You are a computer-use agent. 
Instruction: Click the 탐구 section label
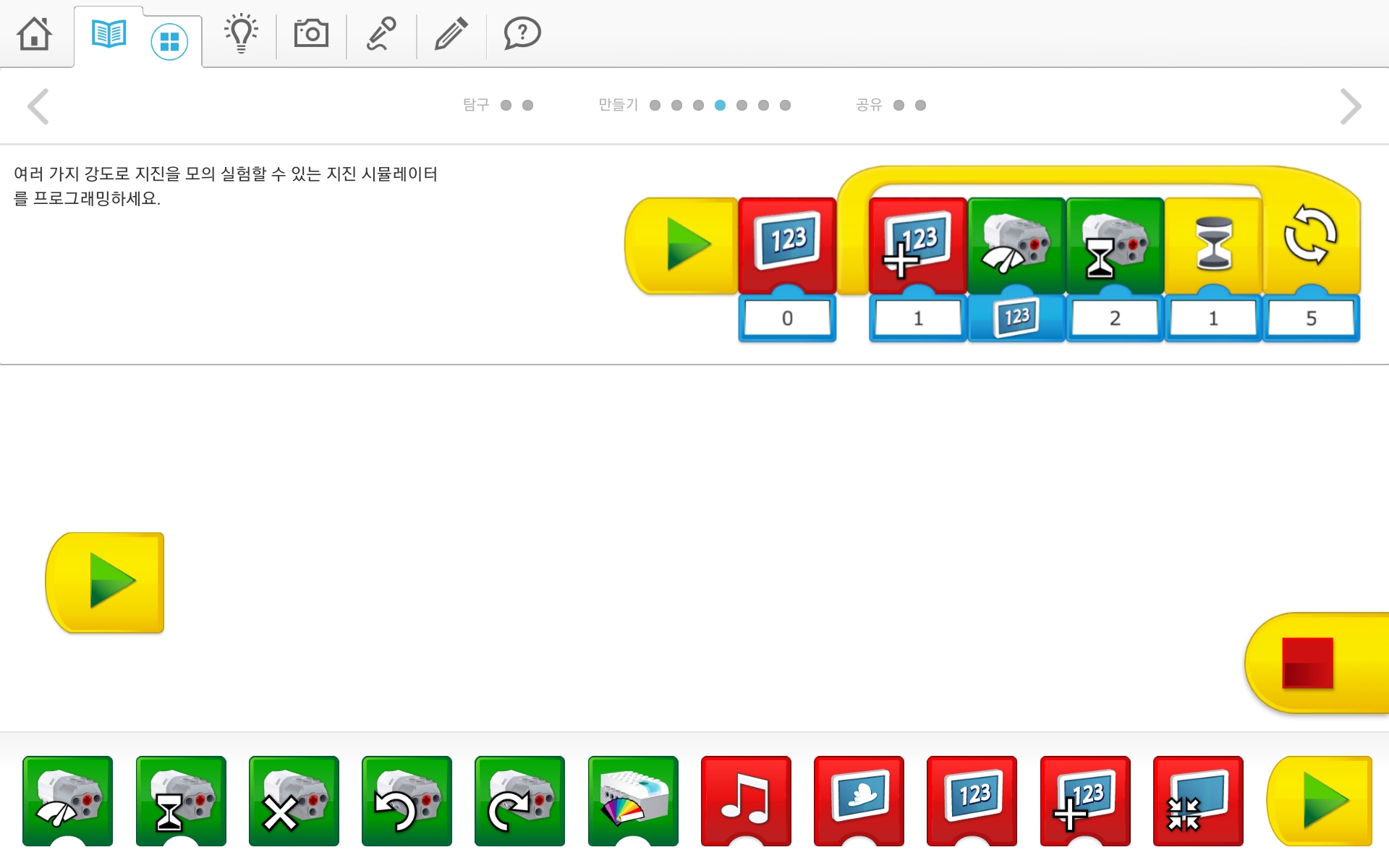coord(476,105)
